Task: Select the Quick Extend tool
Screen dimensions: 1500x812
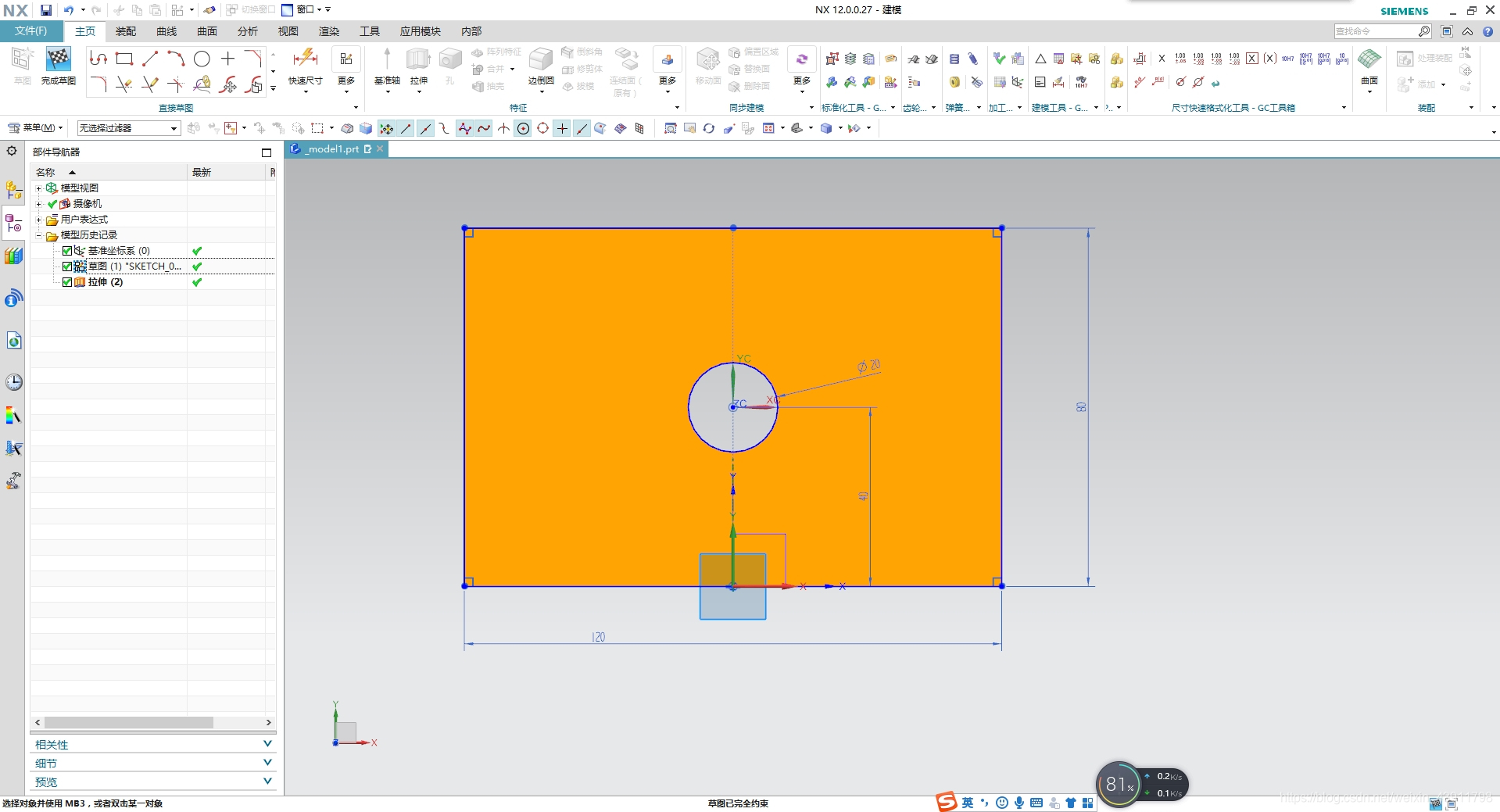Action: (150, 84)
